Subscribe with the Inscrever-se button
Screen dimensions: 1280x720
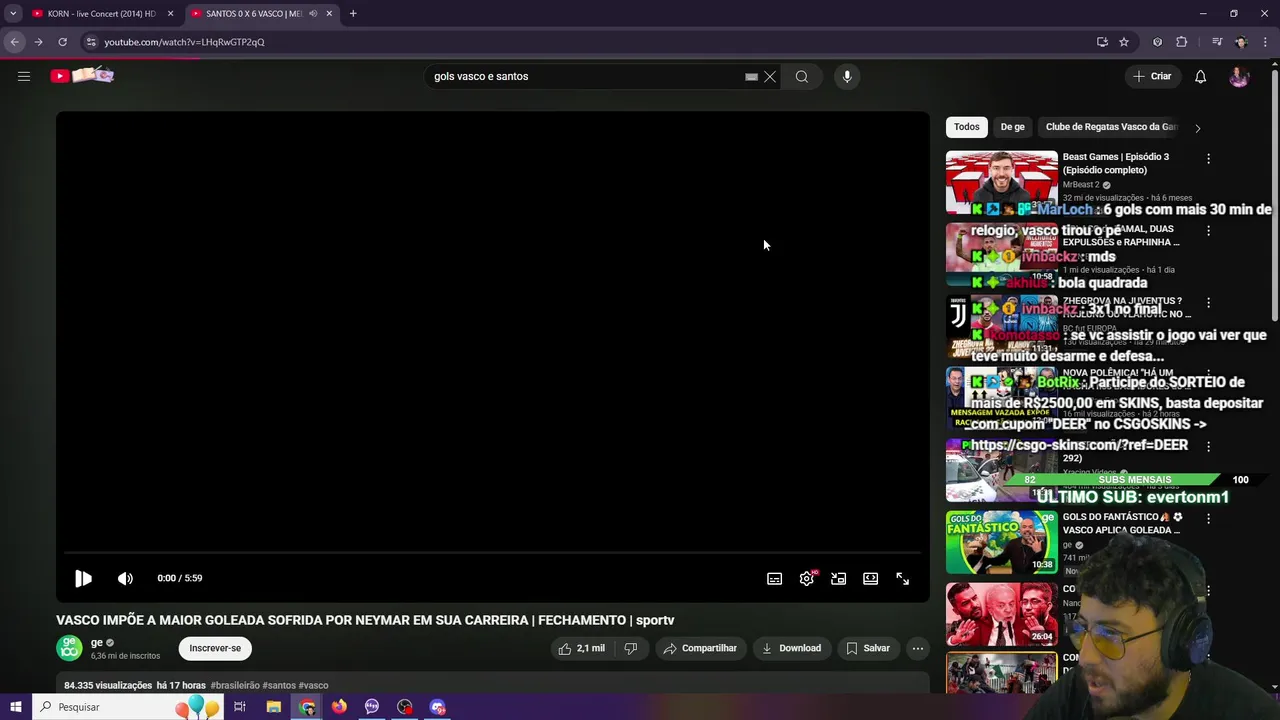[215, 648]
